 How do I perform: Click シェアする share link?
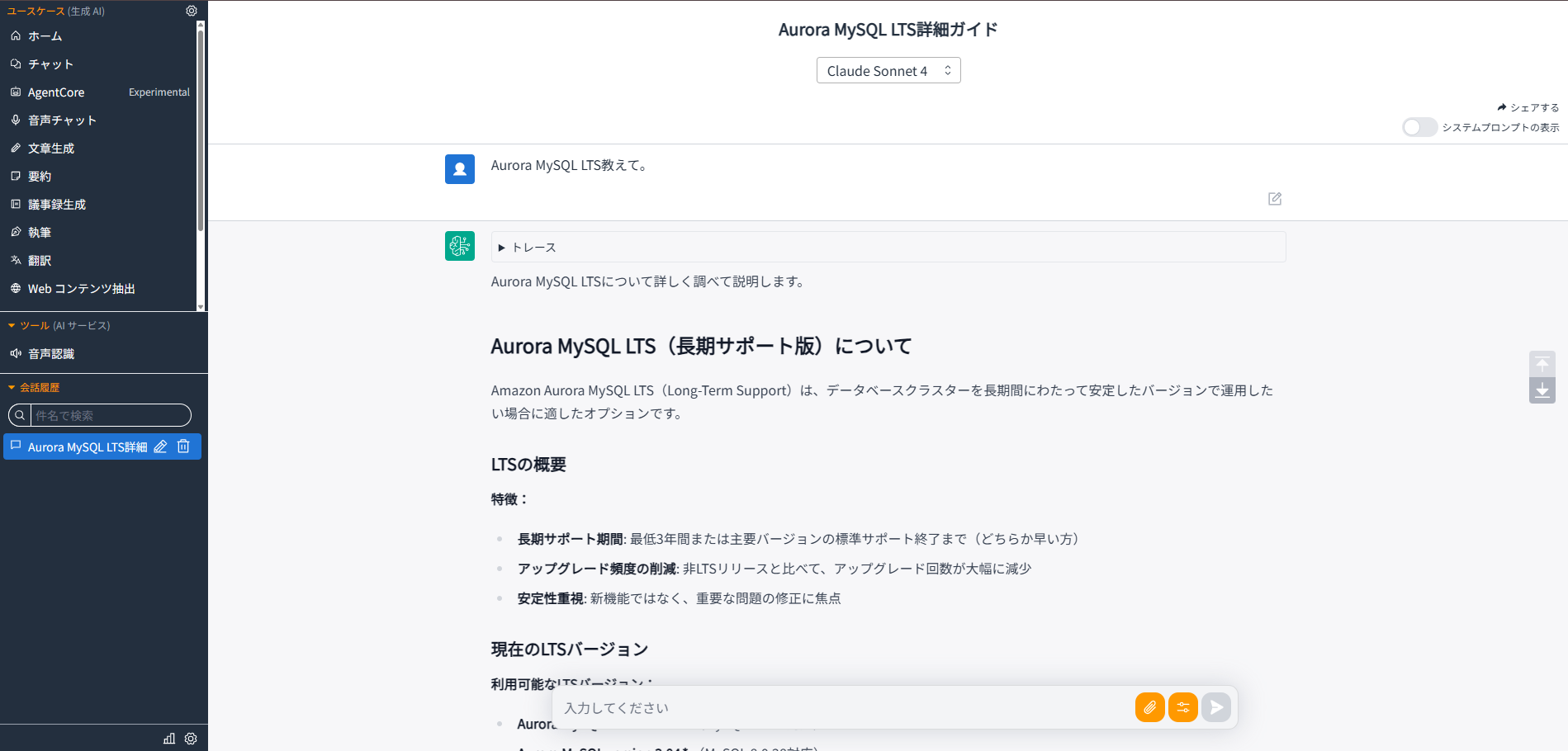[x=1528, y=107]
